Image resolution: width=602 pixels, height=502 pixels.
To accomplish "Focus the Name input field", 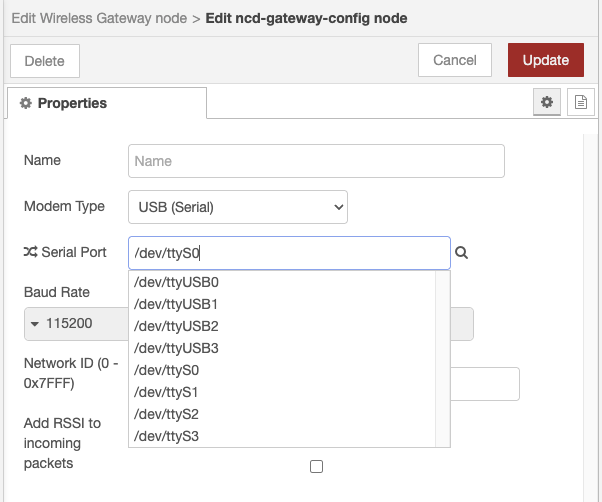I will 316,161.
